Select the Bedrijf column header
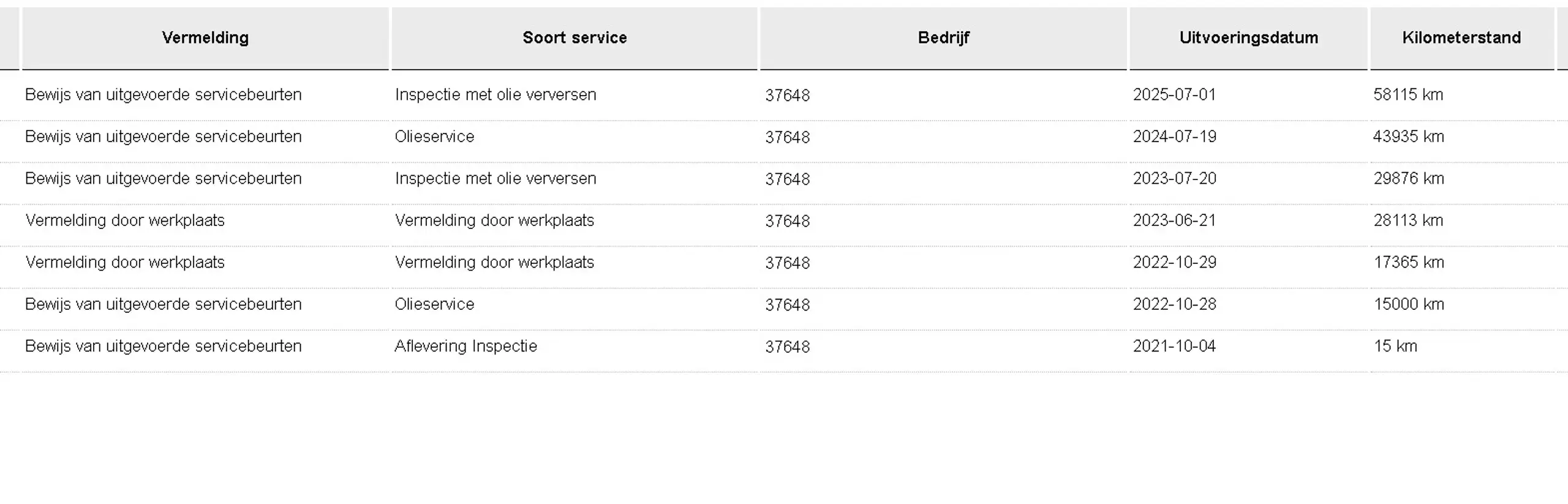This screenshot has width=1568, height=504. (943, 38)
